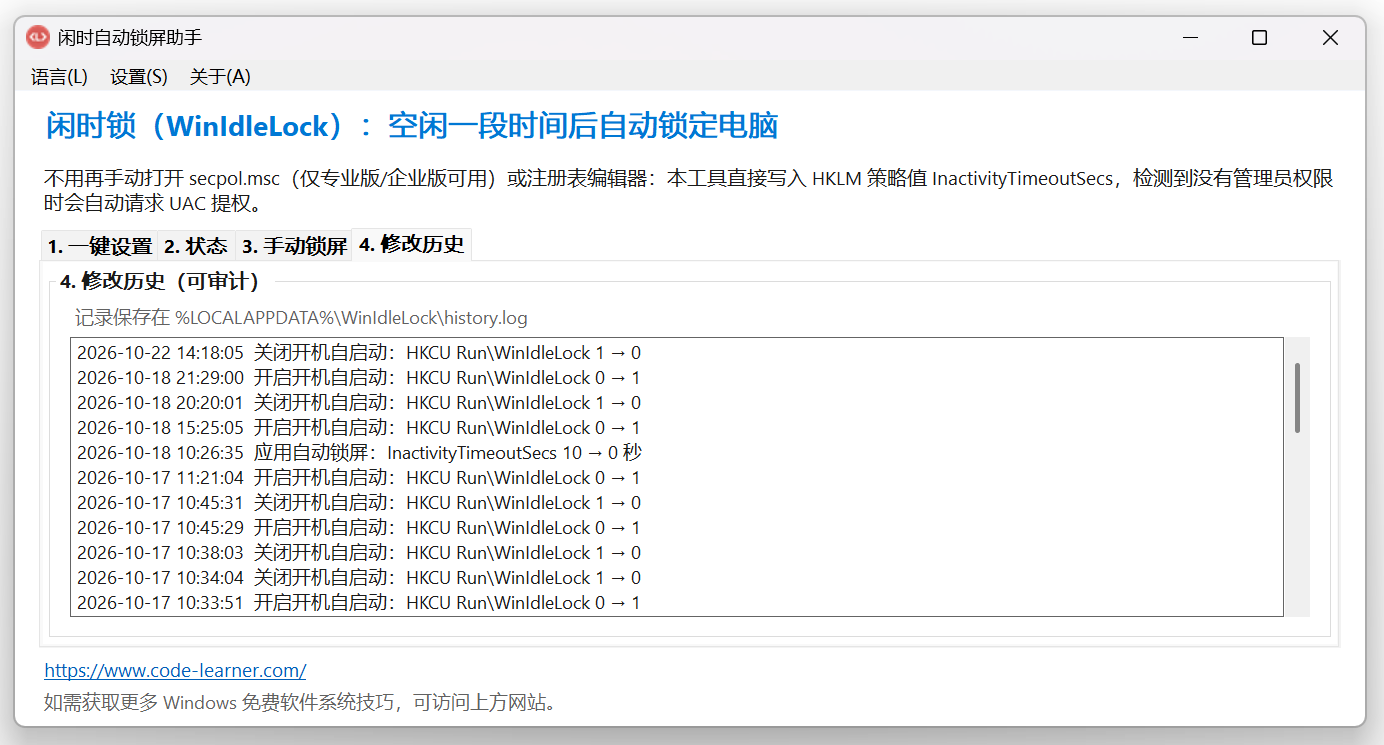
Task: Select the 4. 修改历史 tab
Action: point(412,244)
